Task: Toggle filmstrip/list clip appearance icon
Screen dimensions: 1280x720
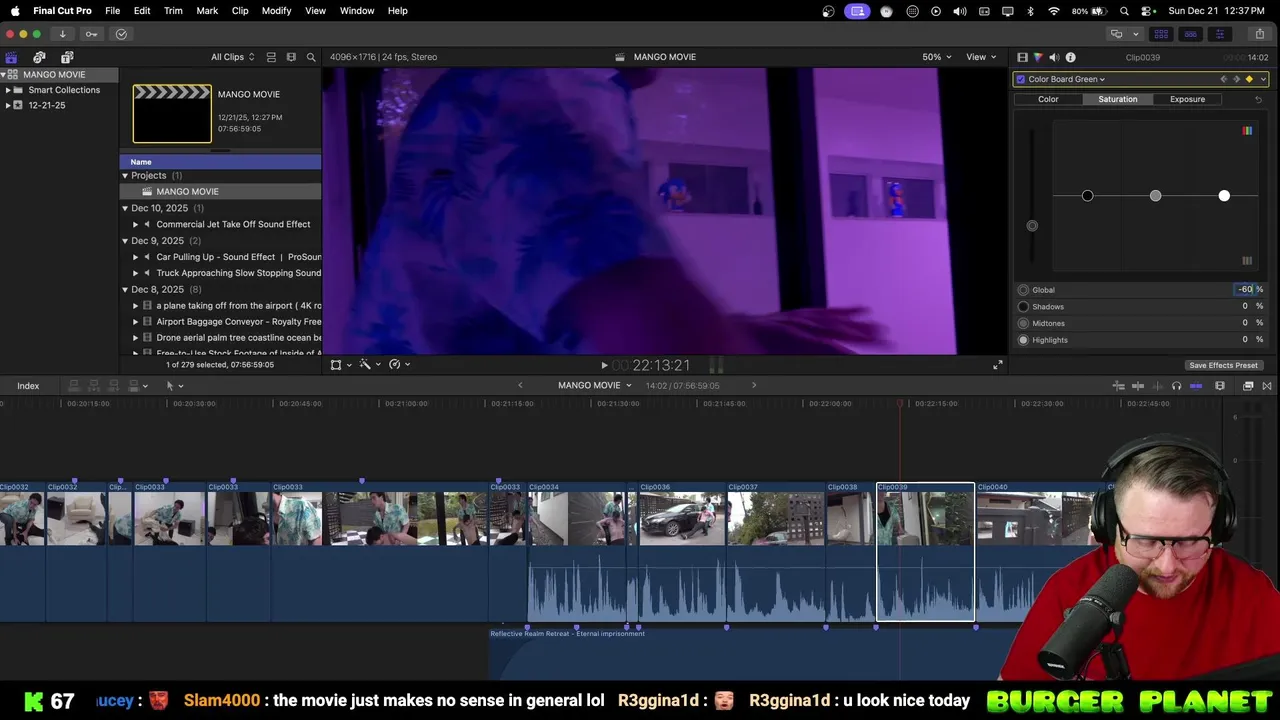Action: [271, 57]
